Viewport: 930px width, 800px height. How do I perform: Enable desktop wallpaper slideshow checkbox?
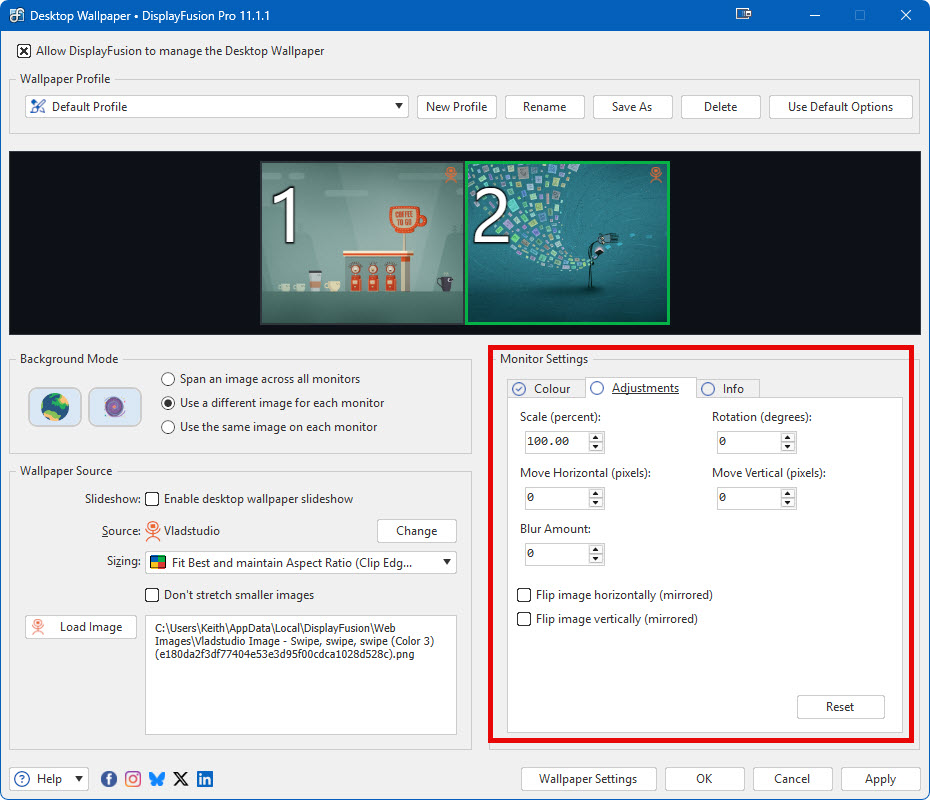tap(153, 499)
